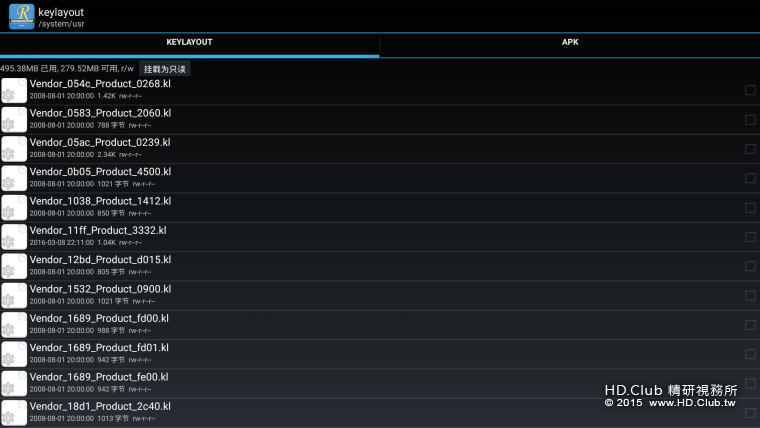
Task: Click file icon for Vendor_0b05_Product_4500.kl
Action: point(14,178)
